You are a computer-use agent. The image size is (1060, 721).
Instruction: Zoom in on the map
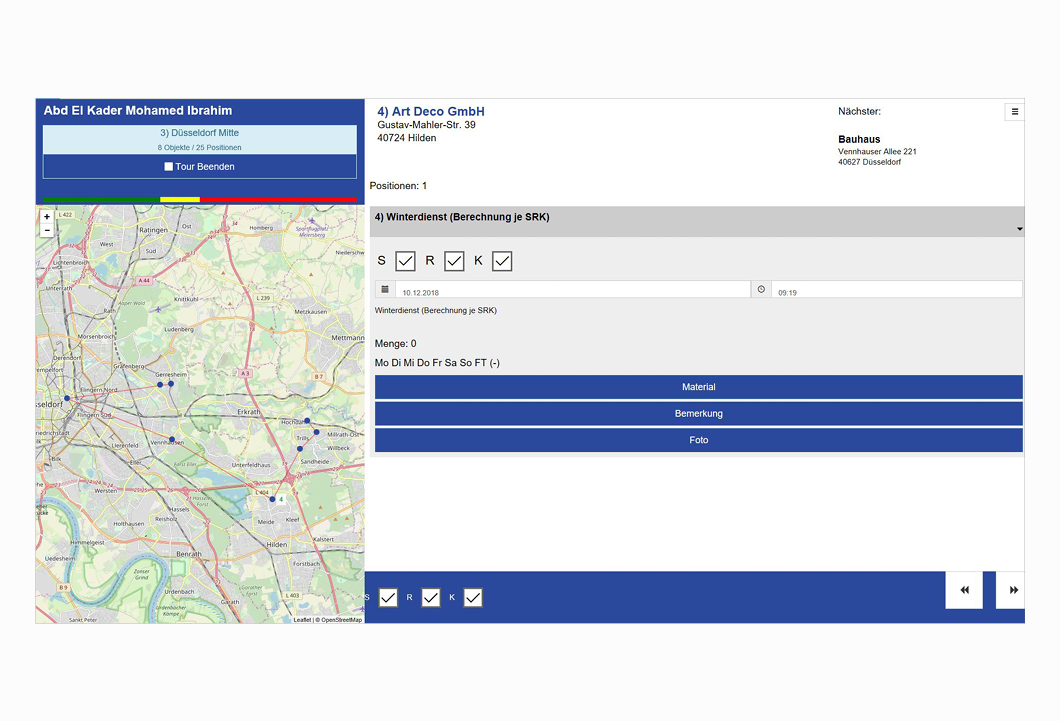(x=47, y=217)
